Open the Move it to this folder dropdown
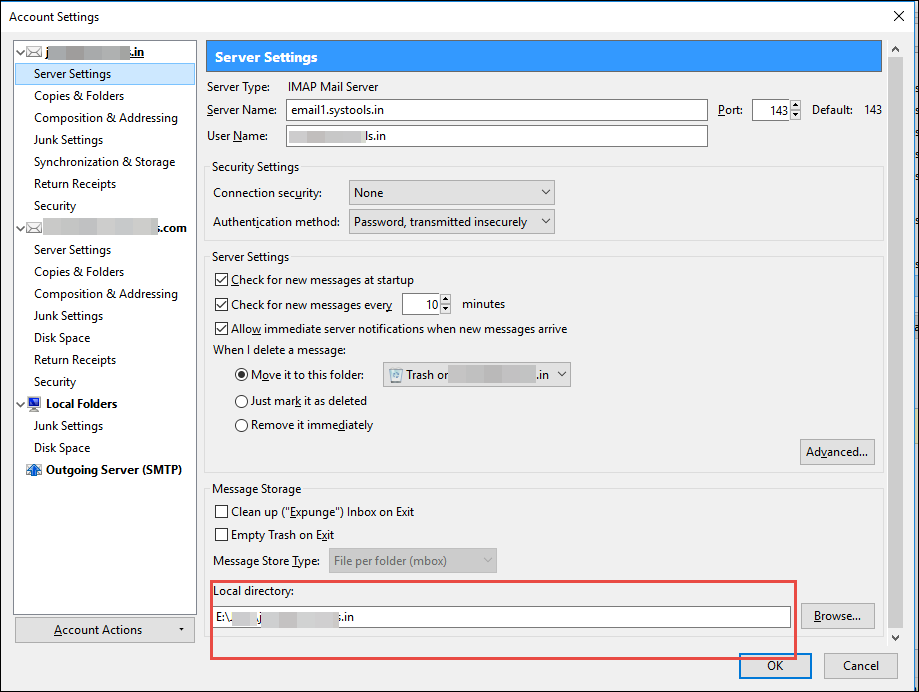This screenshot has height=692, width=919. pos(476,375)
